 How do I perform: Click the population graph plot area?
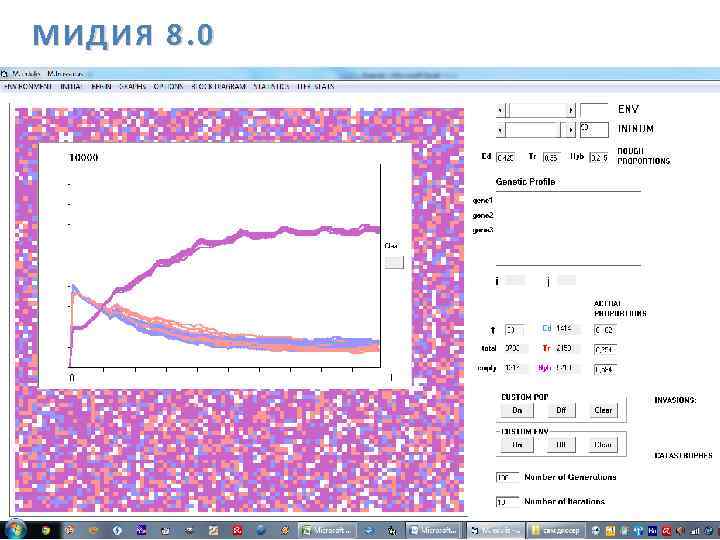click(x=225, y=265)
